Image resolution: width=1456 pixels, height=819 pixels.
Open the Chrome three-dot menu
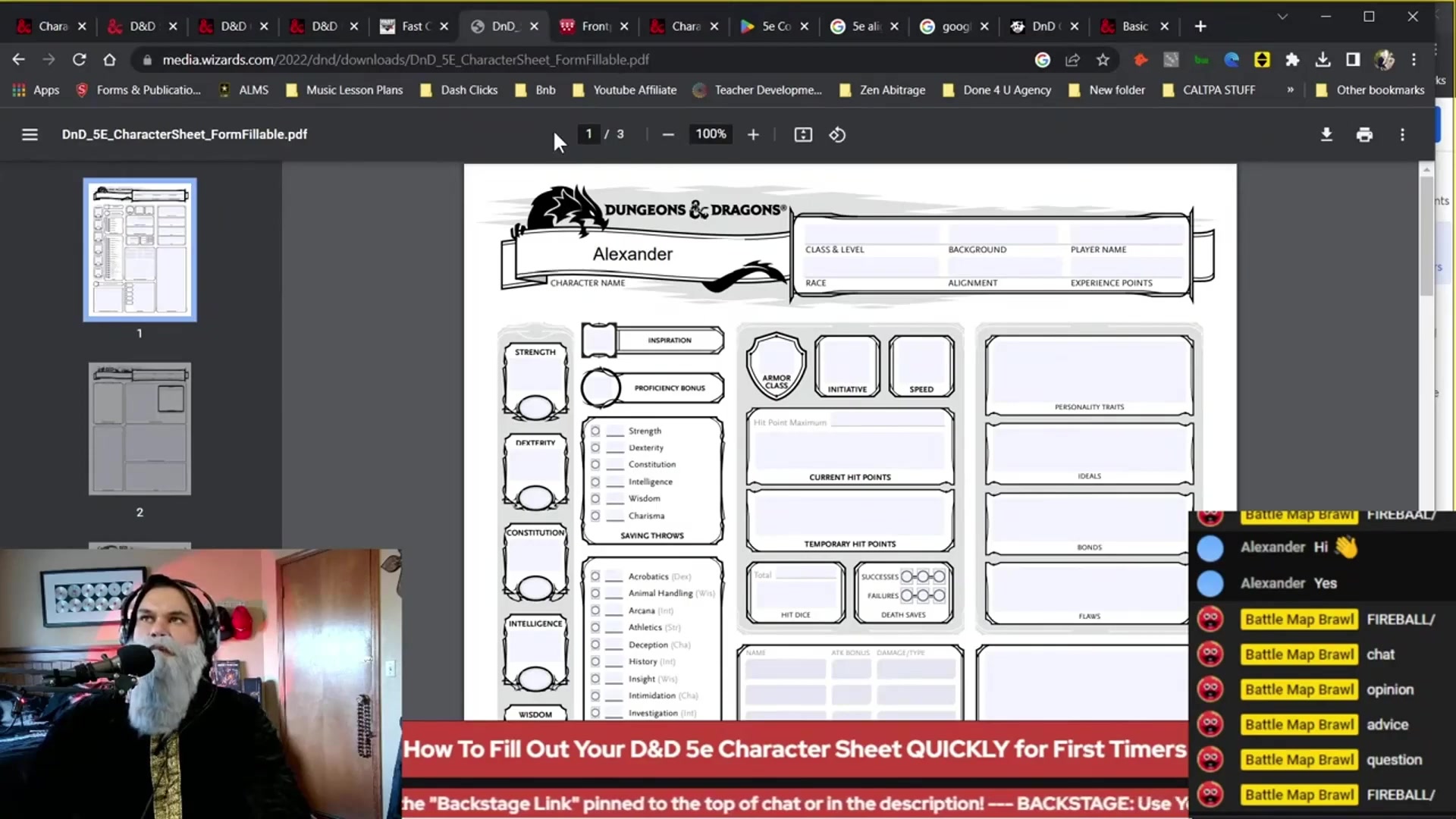coord(1414,59)
